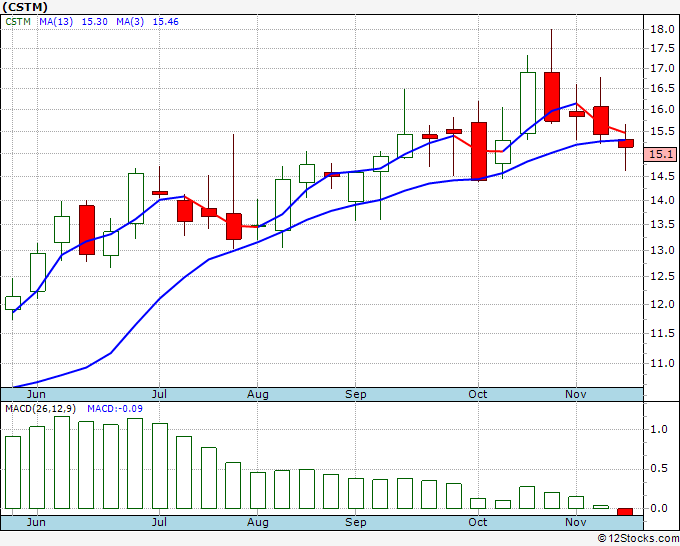Click Sep on the price chart time axis
680x546 pixels.
356,394
